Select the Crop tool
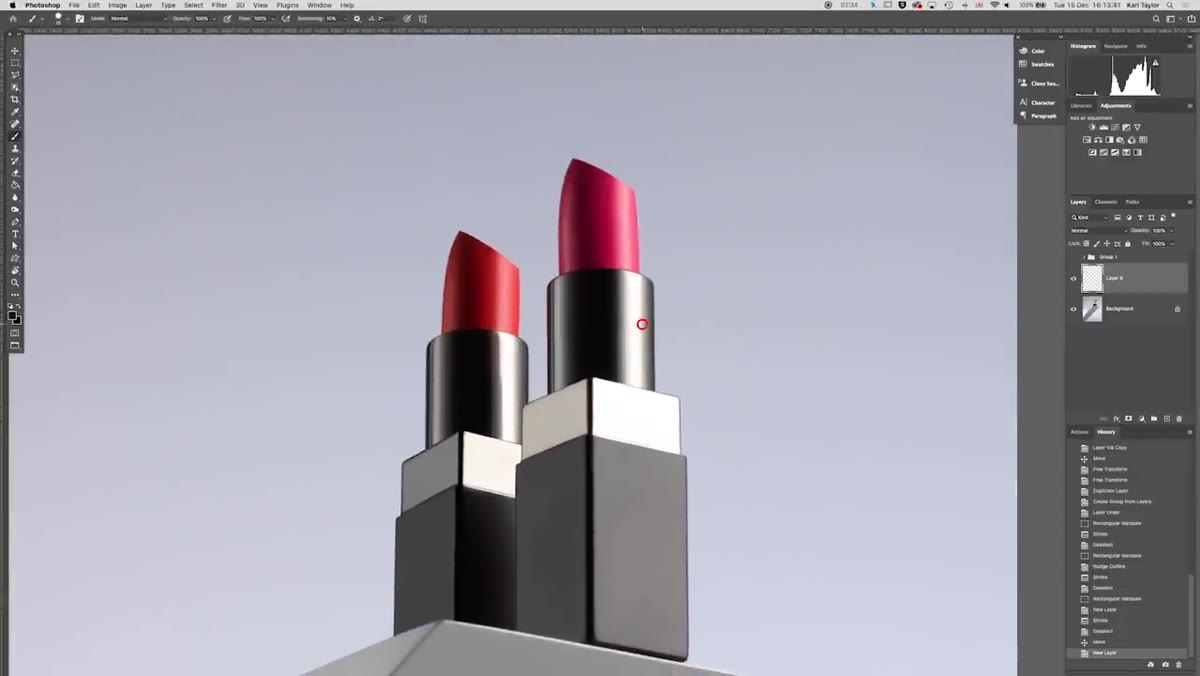The width and height of the screenshot is (1200, 676). pyautogui.click(x=14, y=99)
